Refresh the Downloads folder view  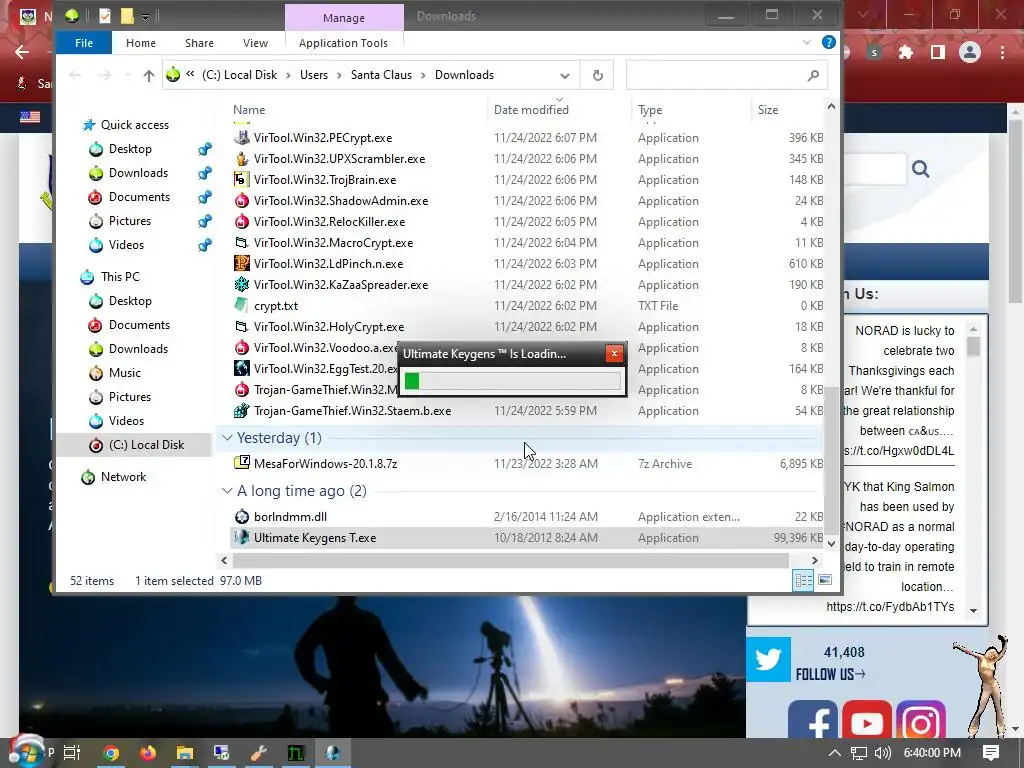(x=598, y=76)
